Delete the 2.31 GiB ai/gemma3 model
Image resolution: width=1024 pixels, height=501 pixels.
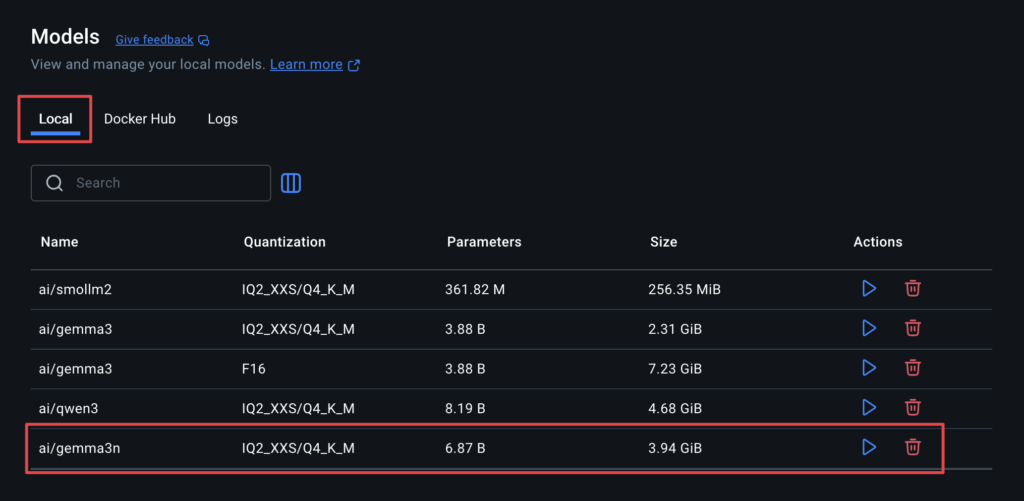click(912, 328)
